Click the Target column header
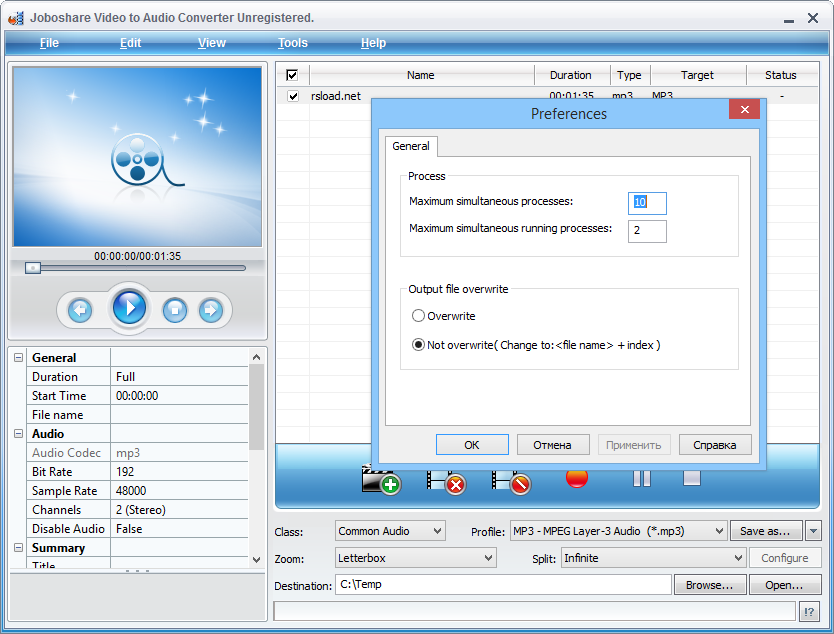 pos(698,75)
